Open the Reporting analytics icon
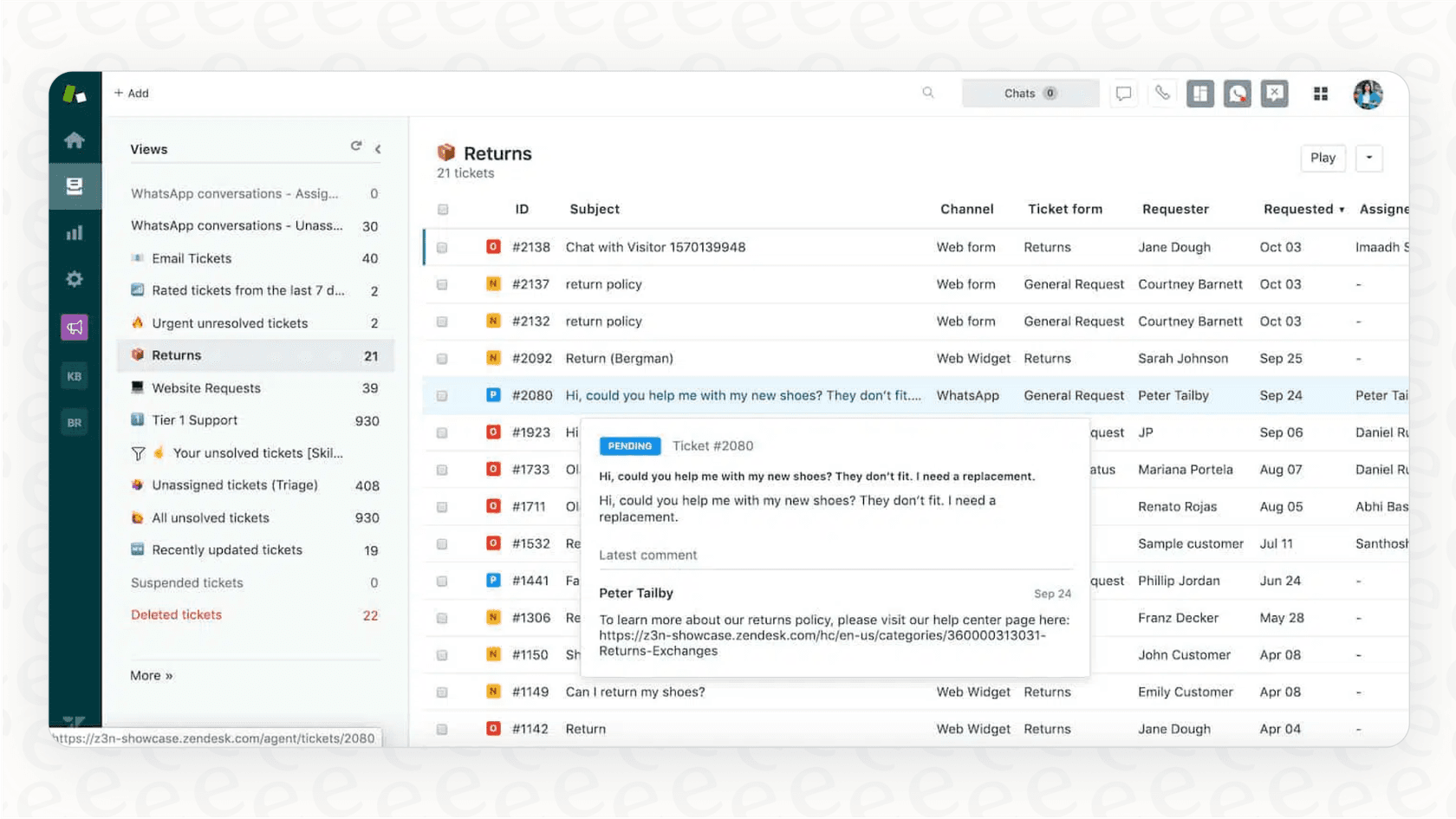 click(x=75, y=232)
